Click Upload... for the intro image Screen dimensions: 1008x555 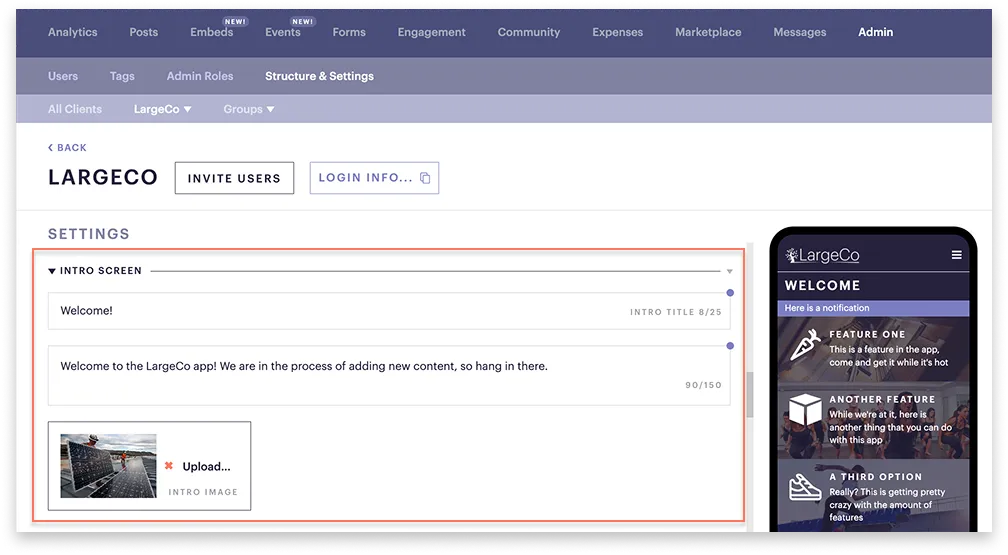pyautogui.click(x=206, y=466)
